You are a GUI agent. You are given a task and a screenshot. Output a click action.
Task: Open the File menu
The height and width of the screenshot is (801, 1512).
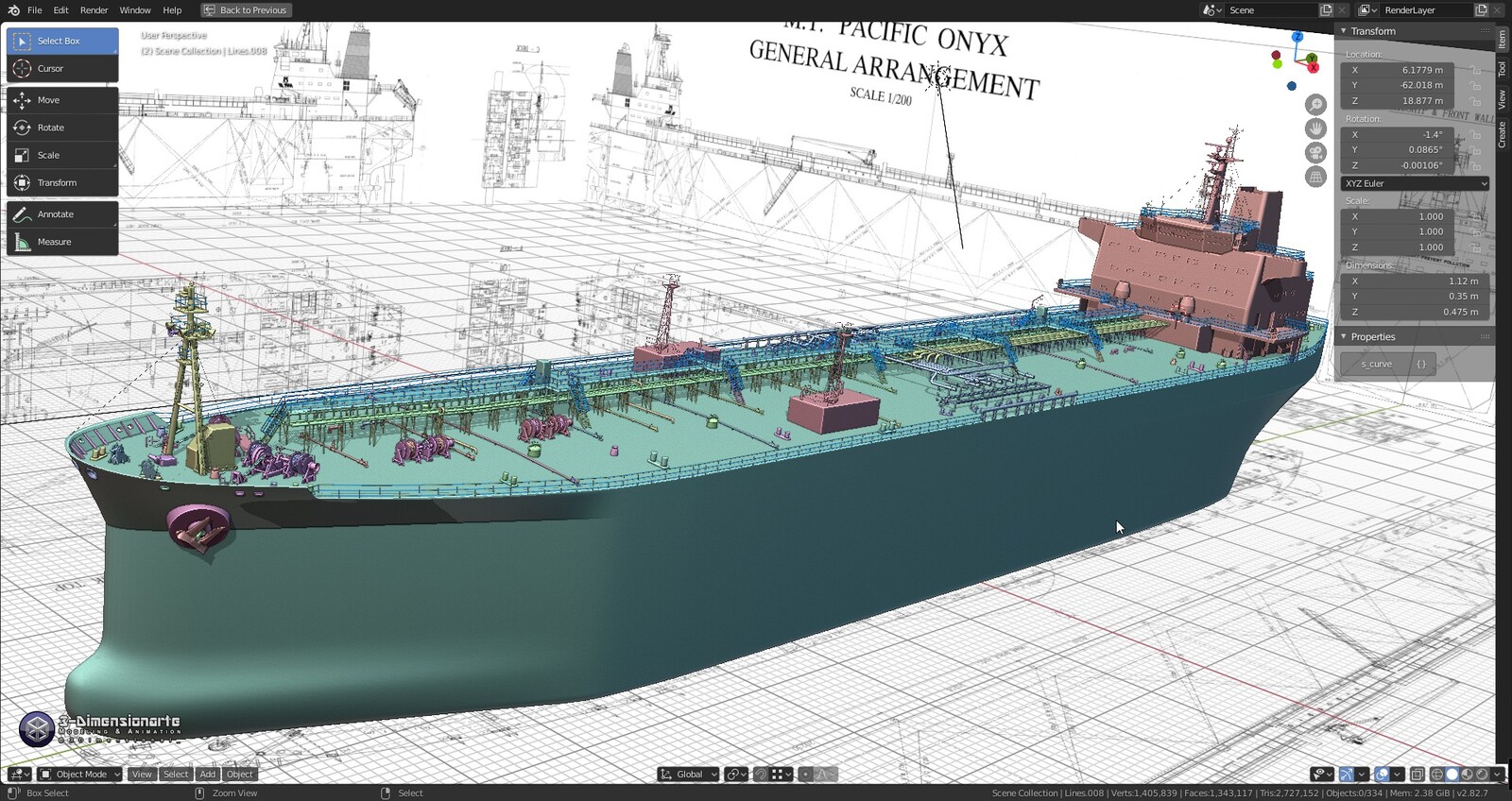pos(35,10)
